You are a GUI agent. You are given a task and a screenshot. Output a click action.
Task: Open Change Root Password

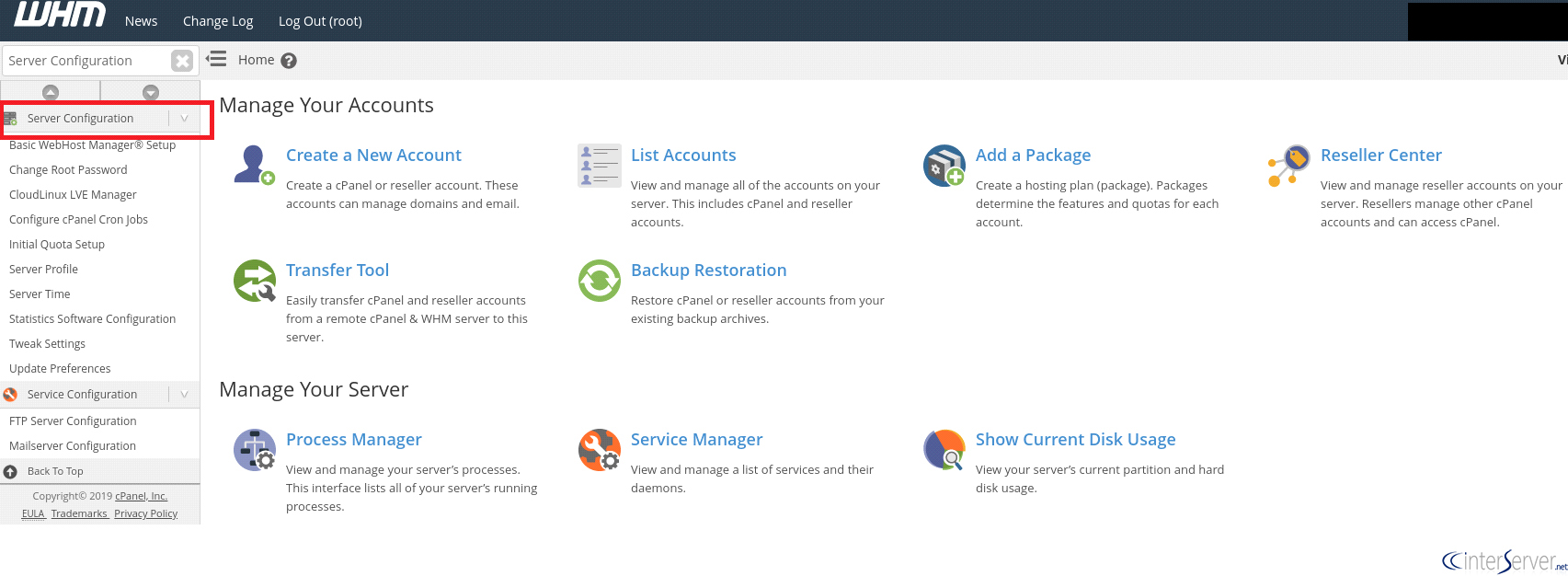pyautogui.click(x=68, y=170)
